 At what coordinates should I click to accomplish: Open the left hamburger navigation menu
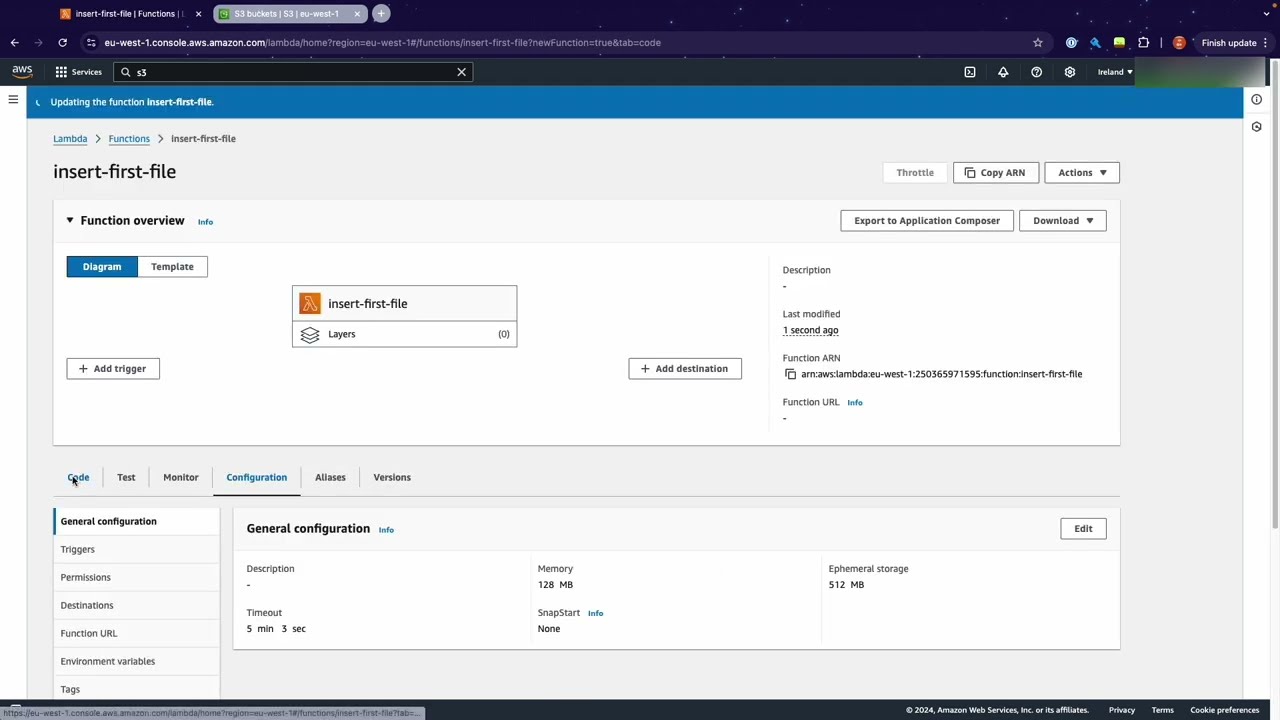pyautogui.click(x=13, y=99)
